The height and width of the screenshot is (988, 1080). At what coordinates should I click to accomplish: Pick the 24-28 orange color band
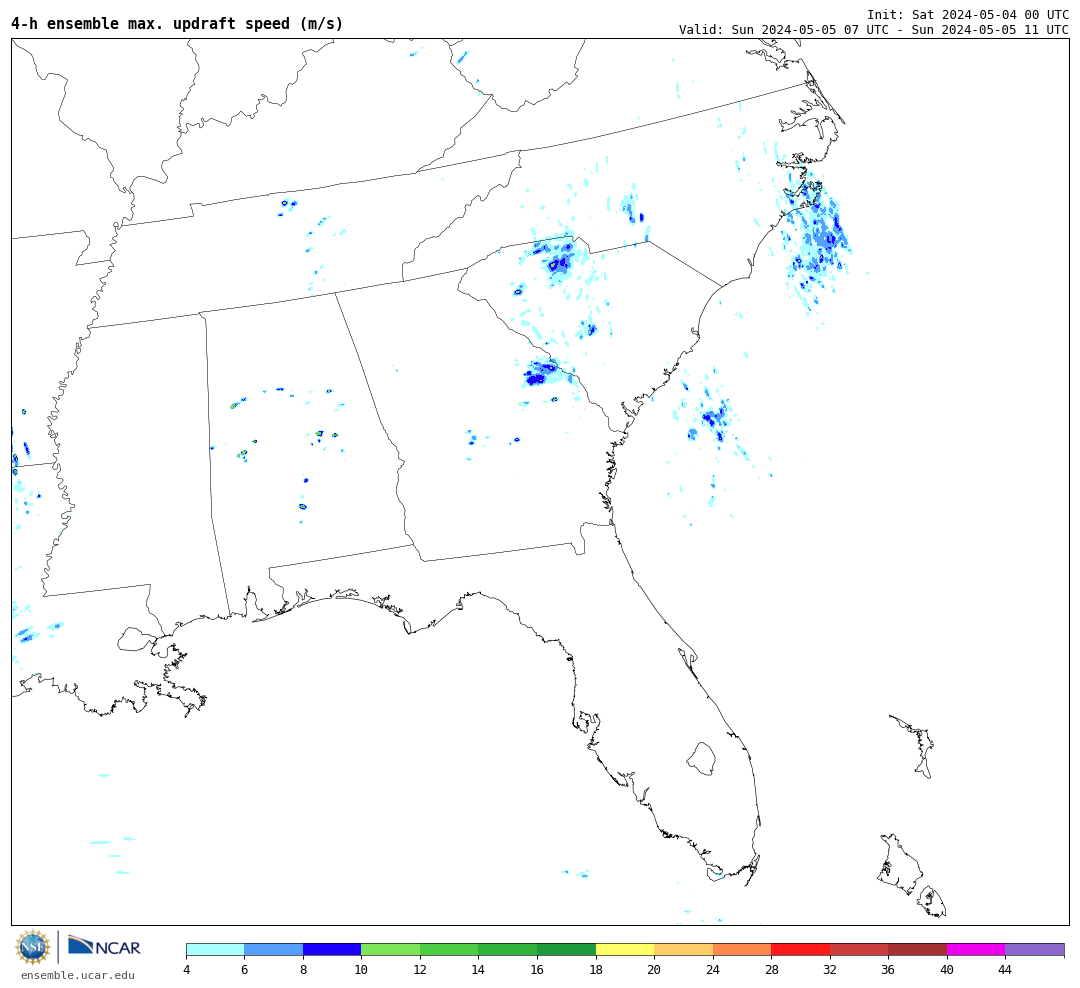(742, 949)
